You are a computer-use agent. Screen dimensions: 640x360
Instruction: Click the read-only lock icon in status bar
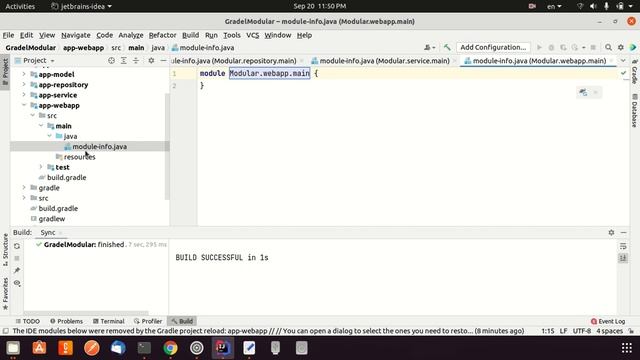click(x=631, y=331)
